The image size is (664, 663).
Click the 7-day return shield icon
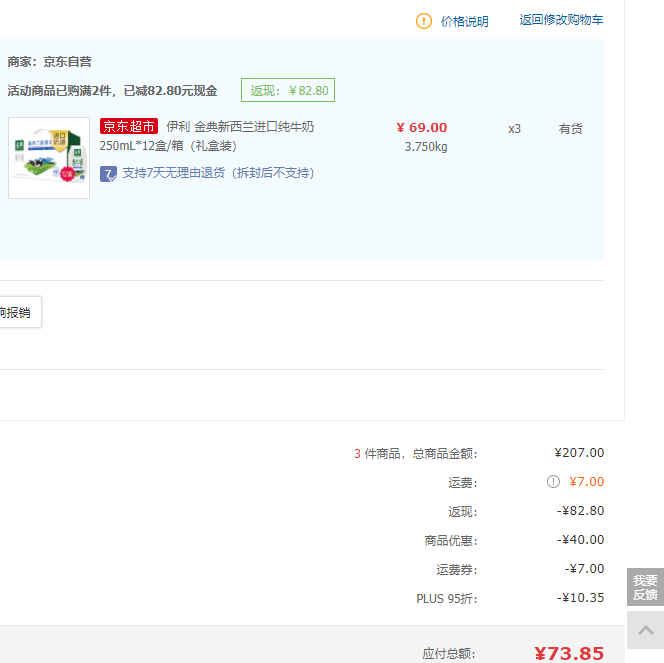coord(108,174)
